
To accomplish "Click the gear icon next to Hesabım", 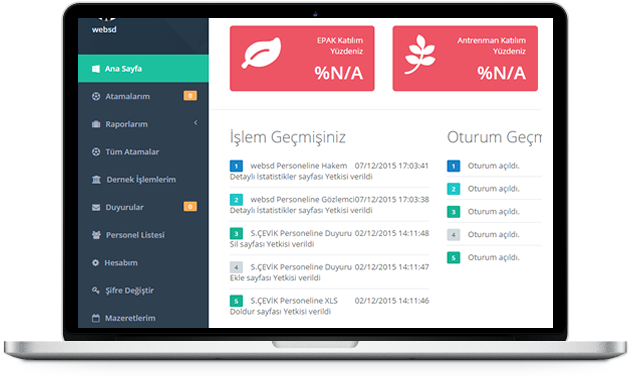I will (95, 263).
